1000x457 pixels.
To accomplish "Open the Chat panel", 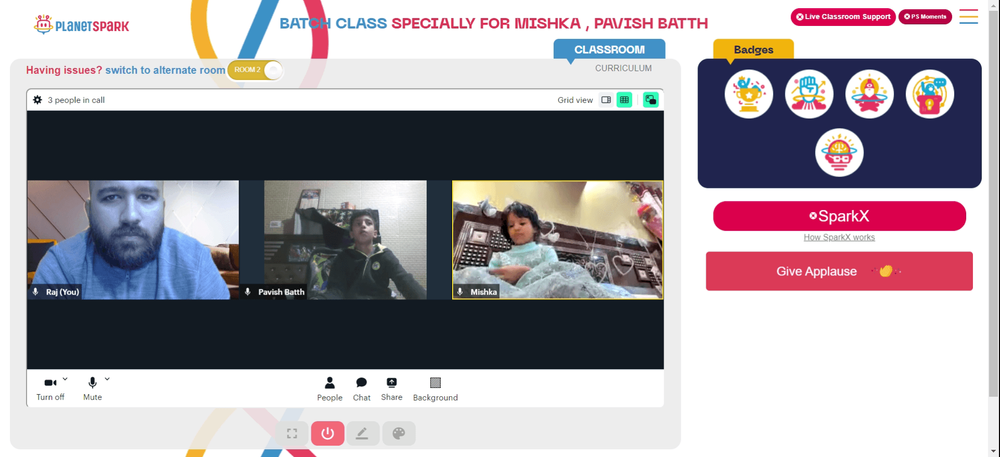I will tap(362, 389).
